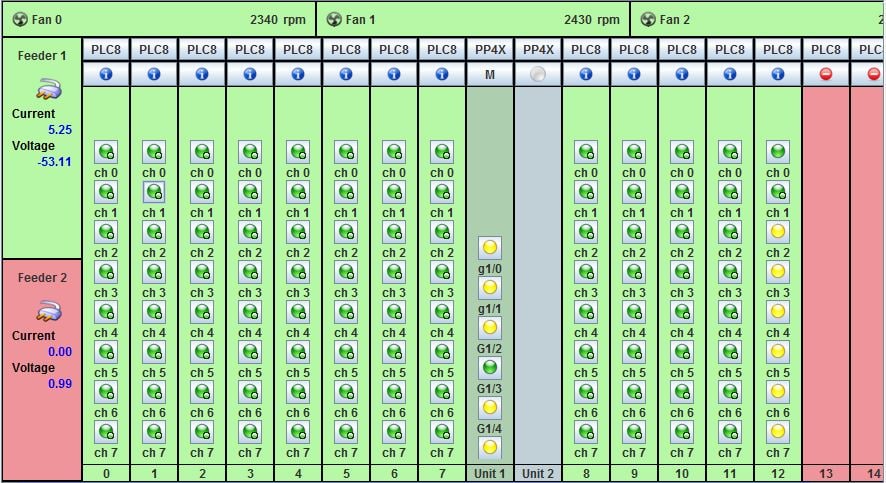Screen dimensions: 886x483
Task: Click Feeder 1 voltage value -53.11
Action: click(x=55, y=162)
